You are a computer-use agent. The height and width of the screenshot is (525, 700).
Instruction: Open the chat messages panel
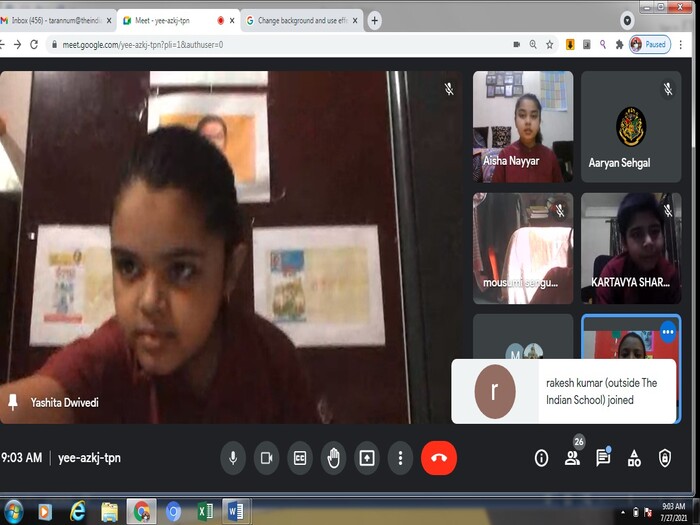[x=603, y=458]
